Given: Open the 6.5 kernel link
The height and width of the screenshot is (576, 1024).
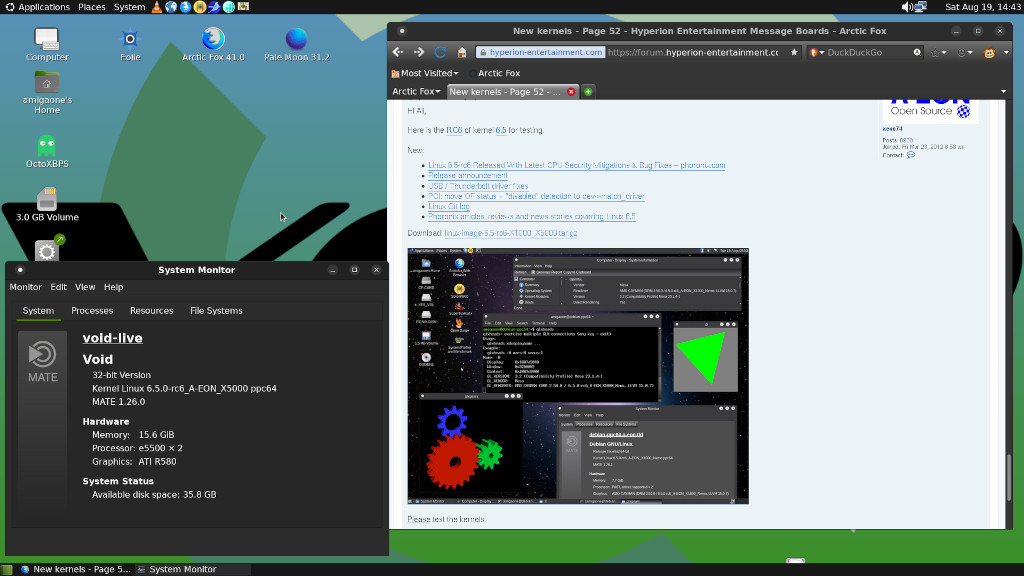Looking at the screenshot, I should click(x=501, y=130).
